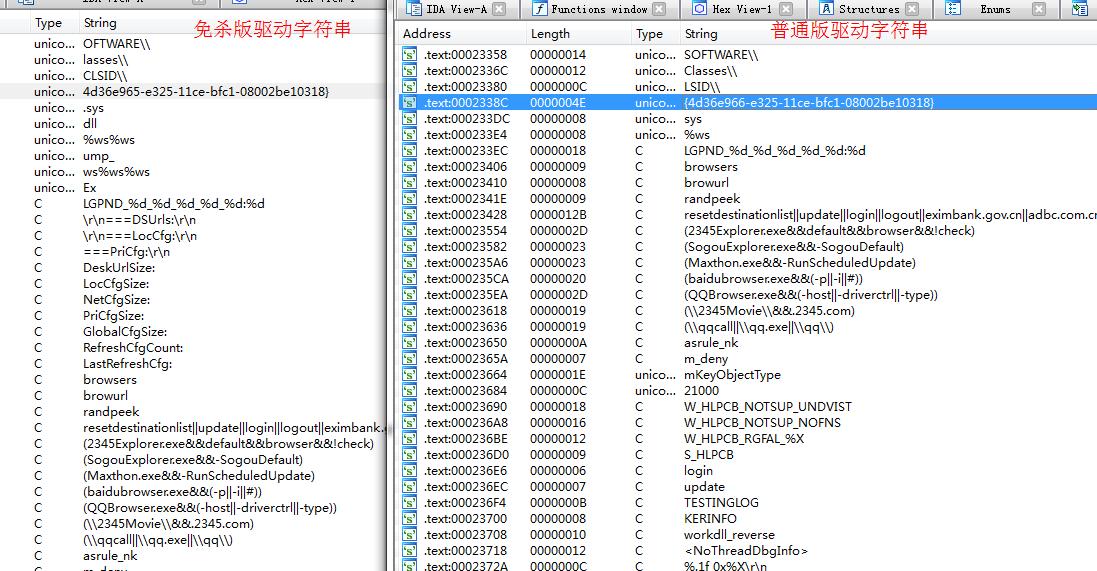Click string icon for .text:00023406 row
This screenshot has width=1097, height=571.
point(410,167)
